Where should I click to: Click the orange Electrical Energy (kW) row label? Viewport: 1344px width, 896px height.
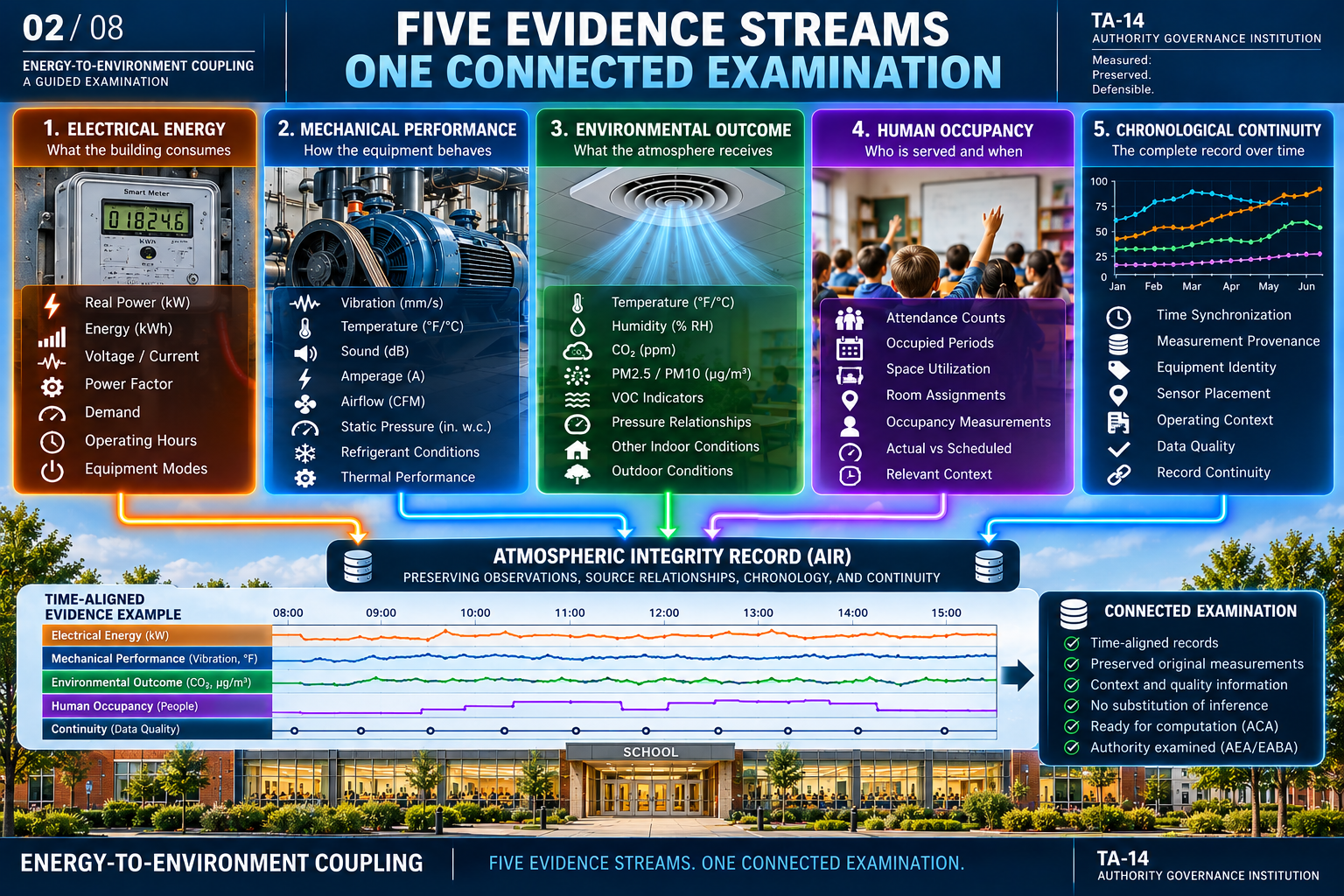[157, 635]
